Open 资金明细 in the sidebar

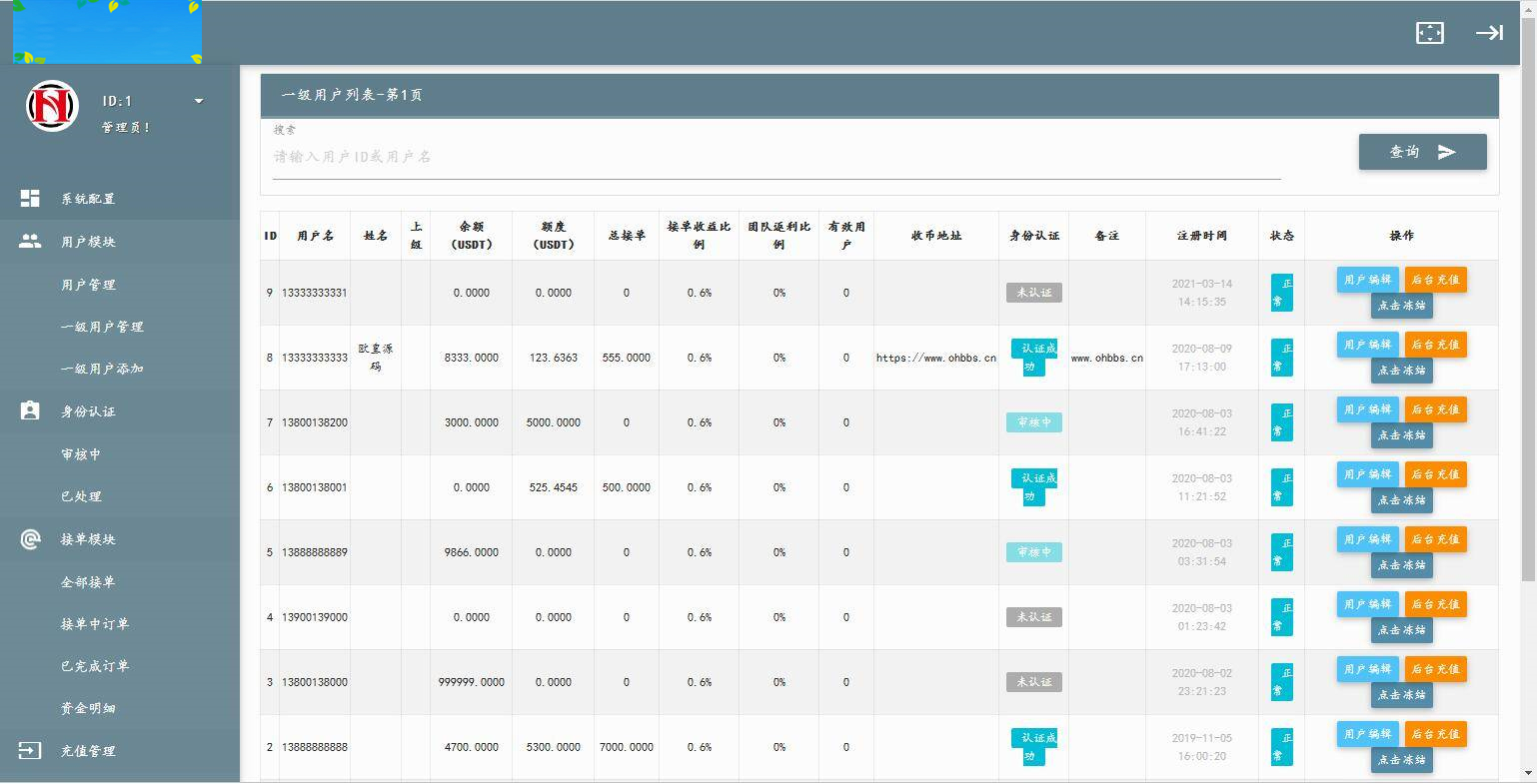pos(88,708)
